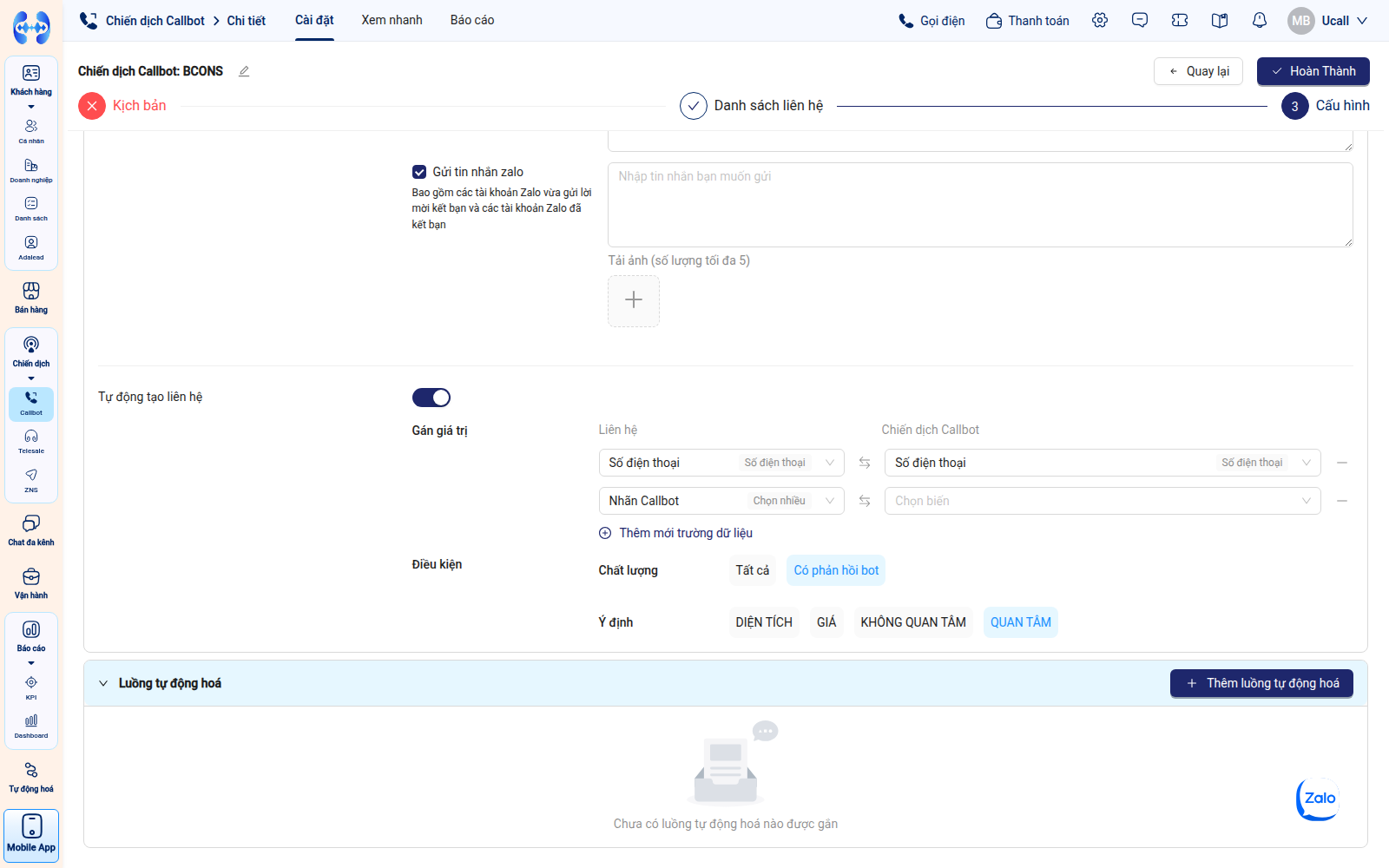The image size is (1389, 868).
Task: Edit campaign name with the pencil icon
Action: point(244,71)
